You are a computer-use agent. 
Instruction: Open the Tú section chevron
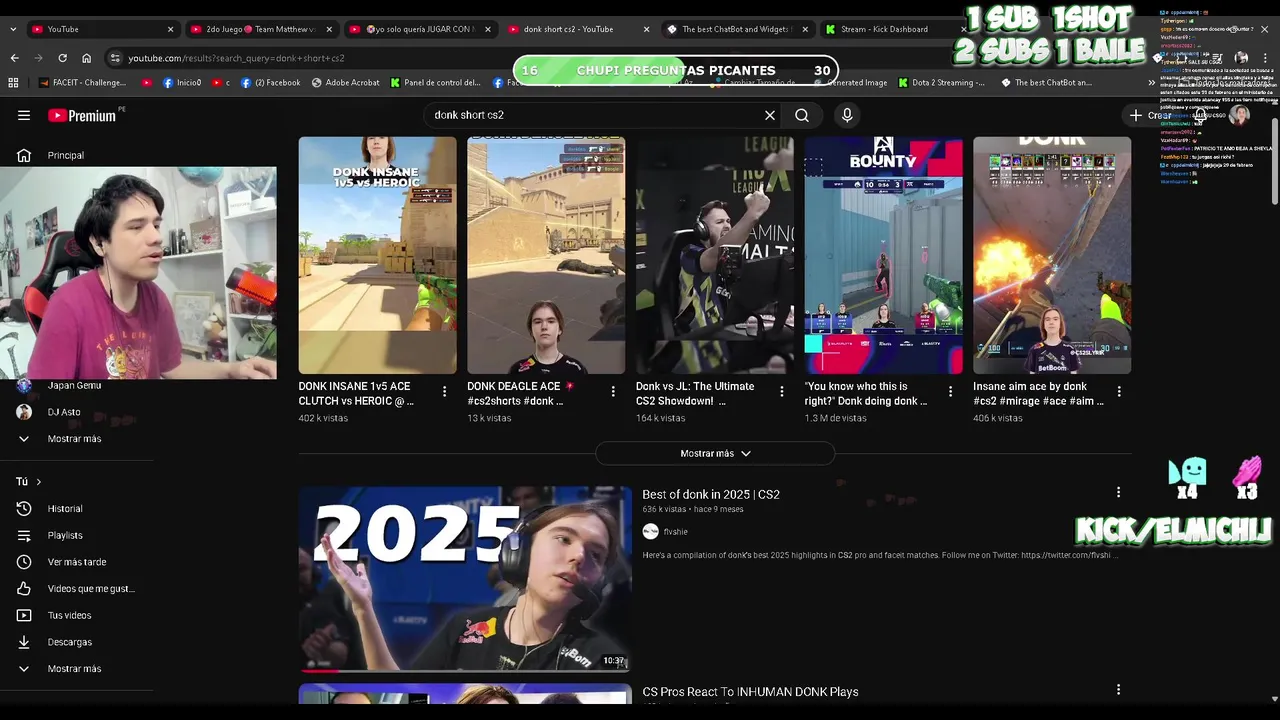pos(39,482)
